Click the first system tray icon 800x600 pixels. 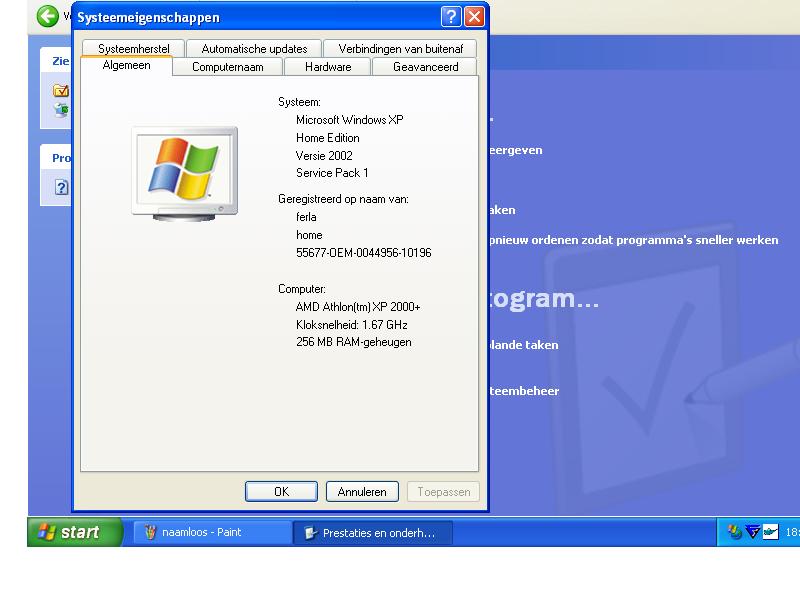click(735, 532)
